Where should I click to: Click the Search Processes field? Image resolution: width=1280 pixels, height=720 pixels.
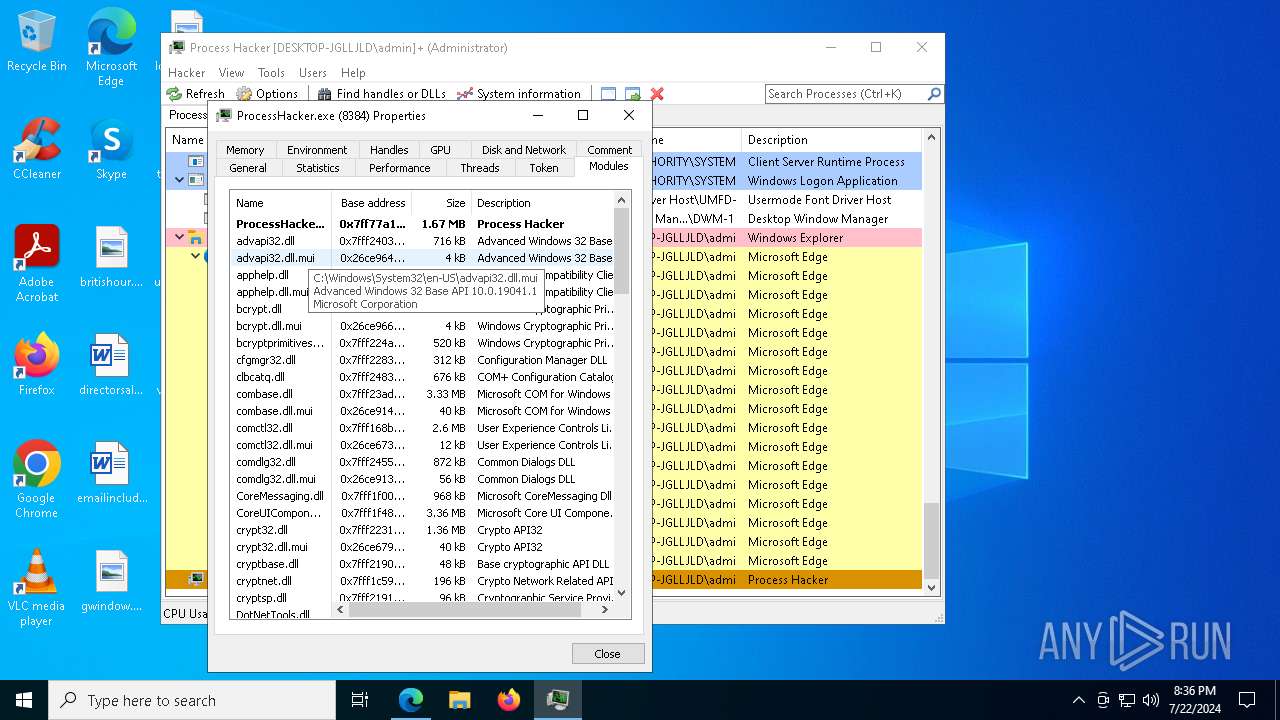[845, 94]
